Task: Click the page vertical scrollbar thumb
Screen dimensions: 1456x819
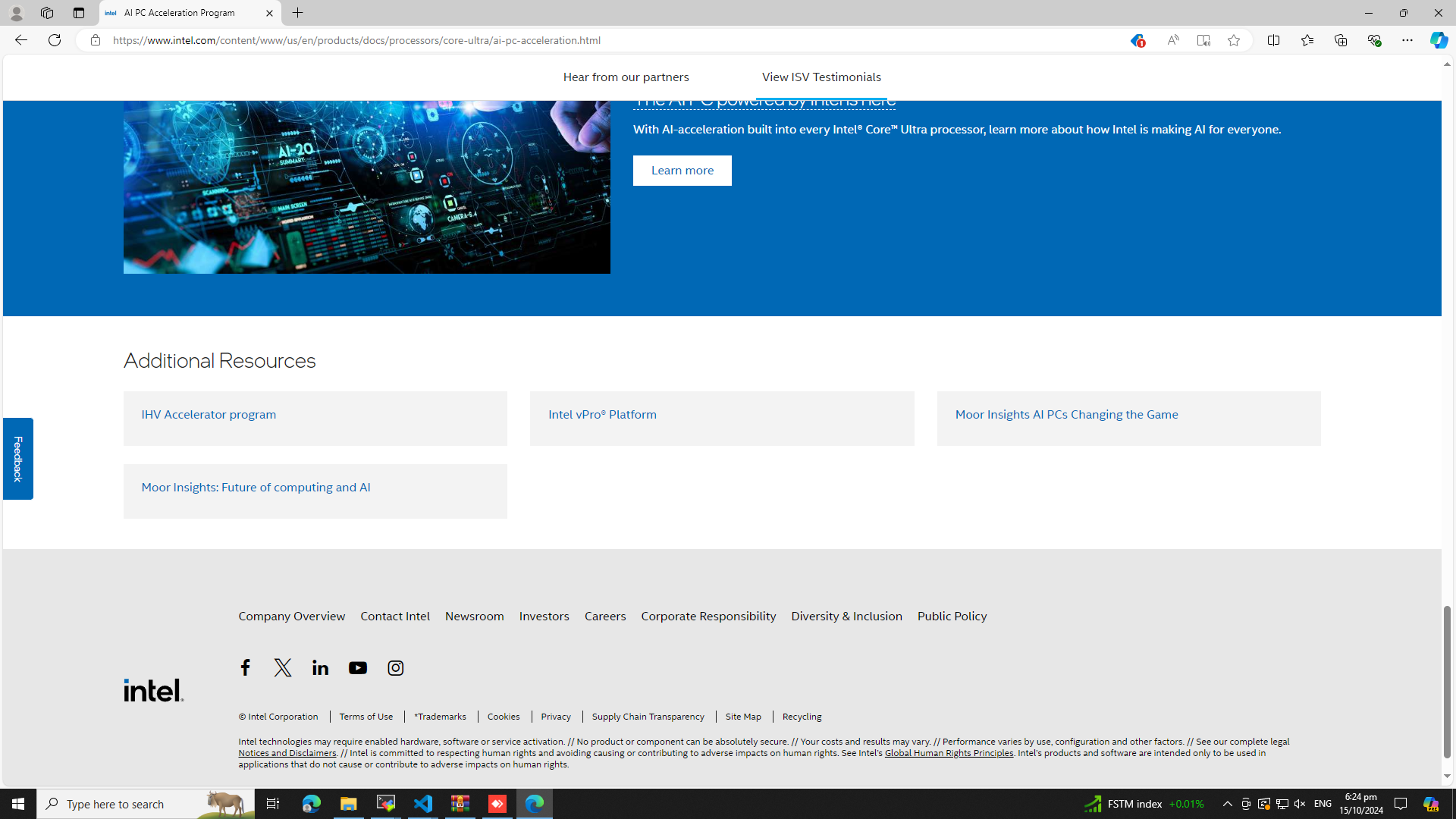Action: [x=1447, y=682]
